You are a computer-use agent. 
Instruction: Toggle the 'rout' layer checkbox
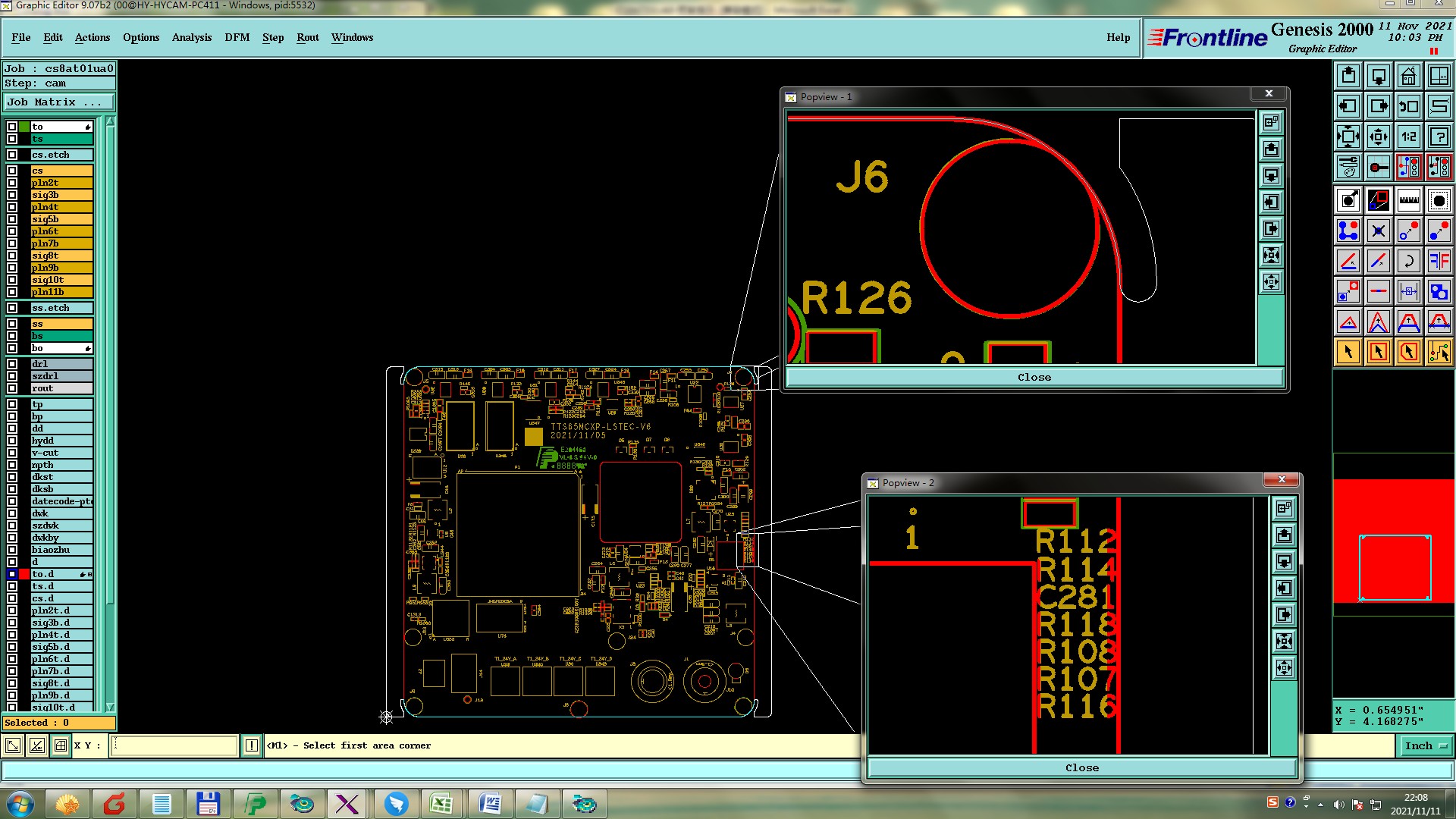[12, 388]
